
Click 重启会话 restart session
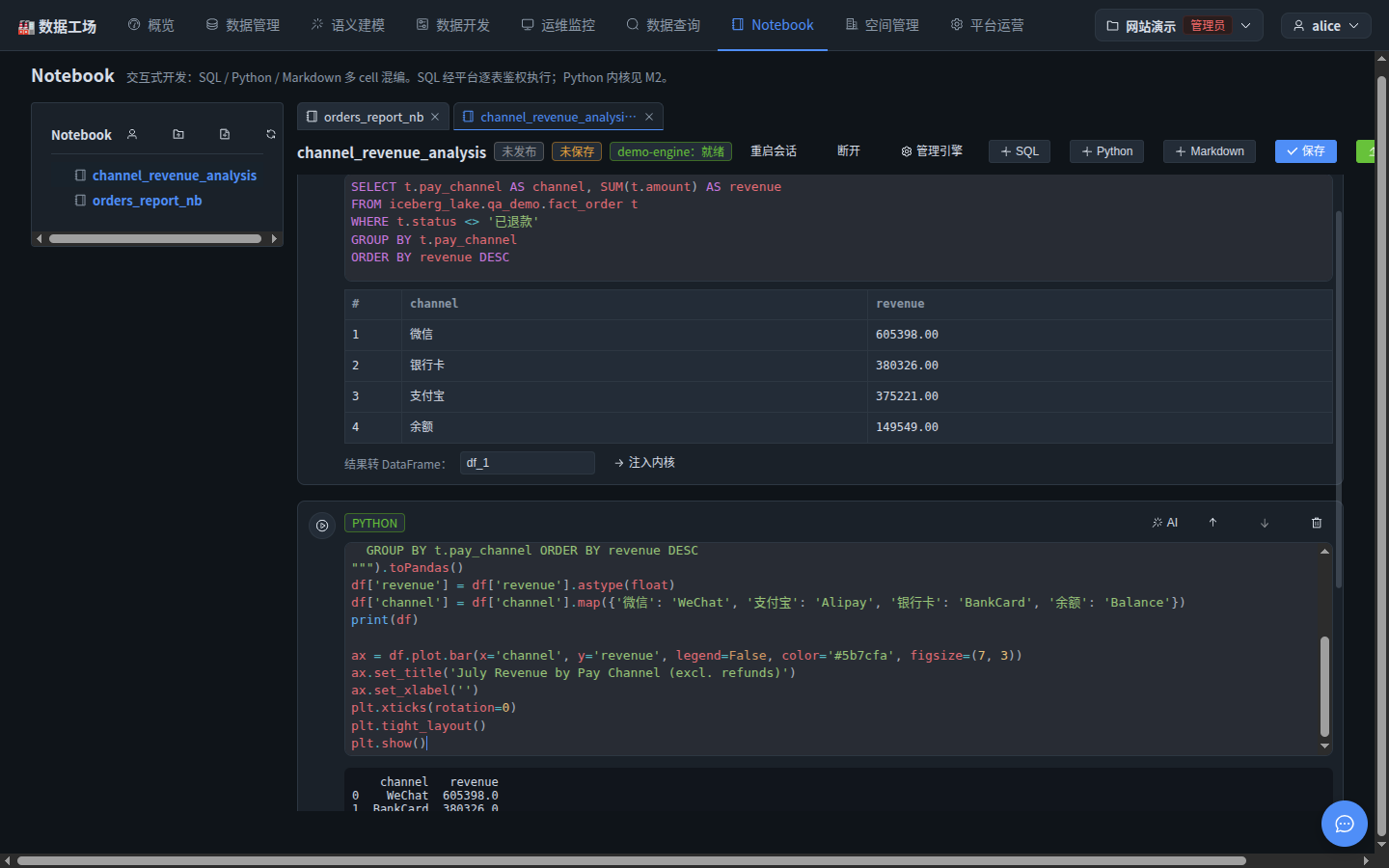click(774, 151)
